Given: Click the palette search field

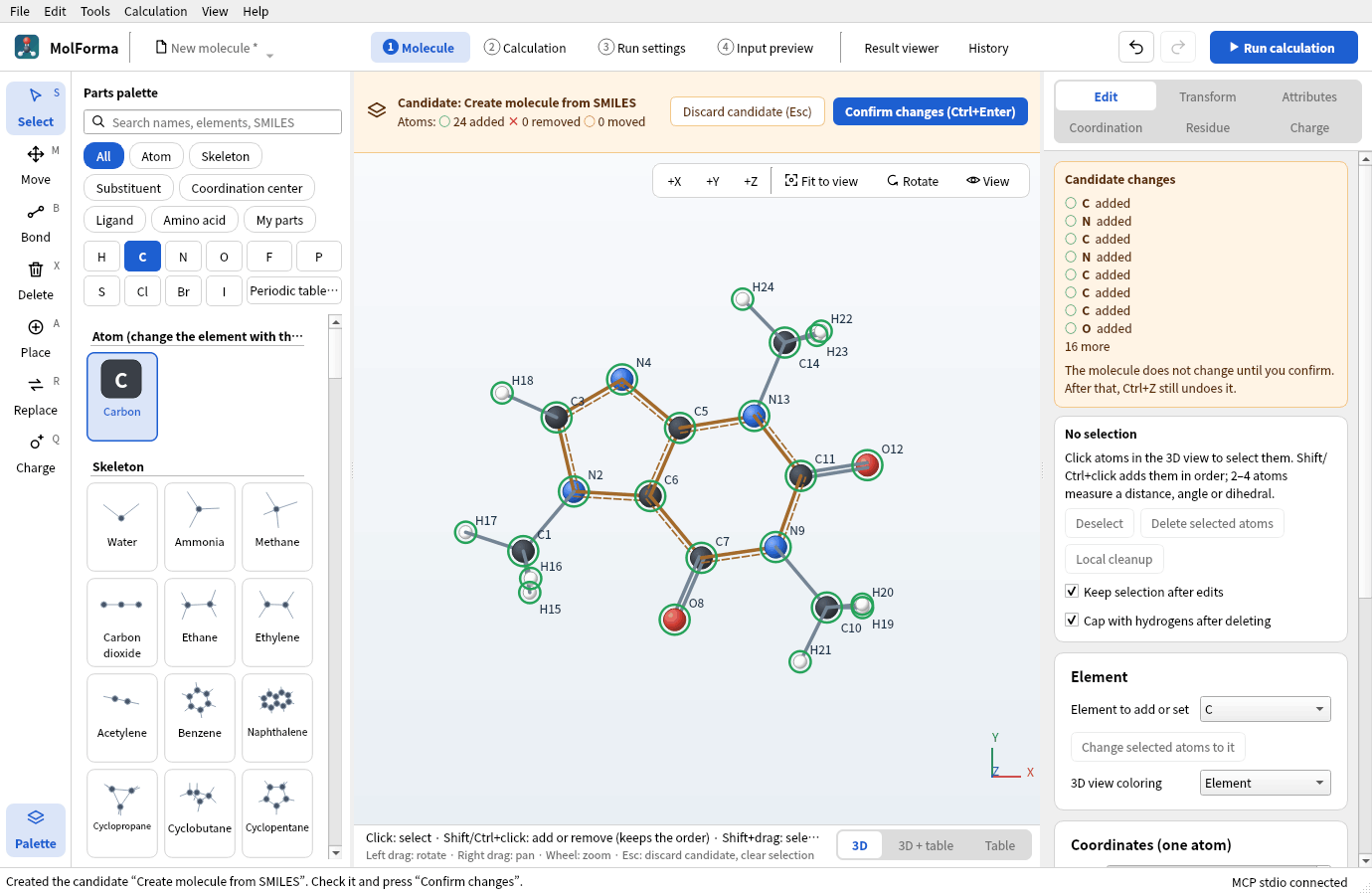Looking at the screenshot, I should click(x=213, y=122).
